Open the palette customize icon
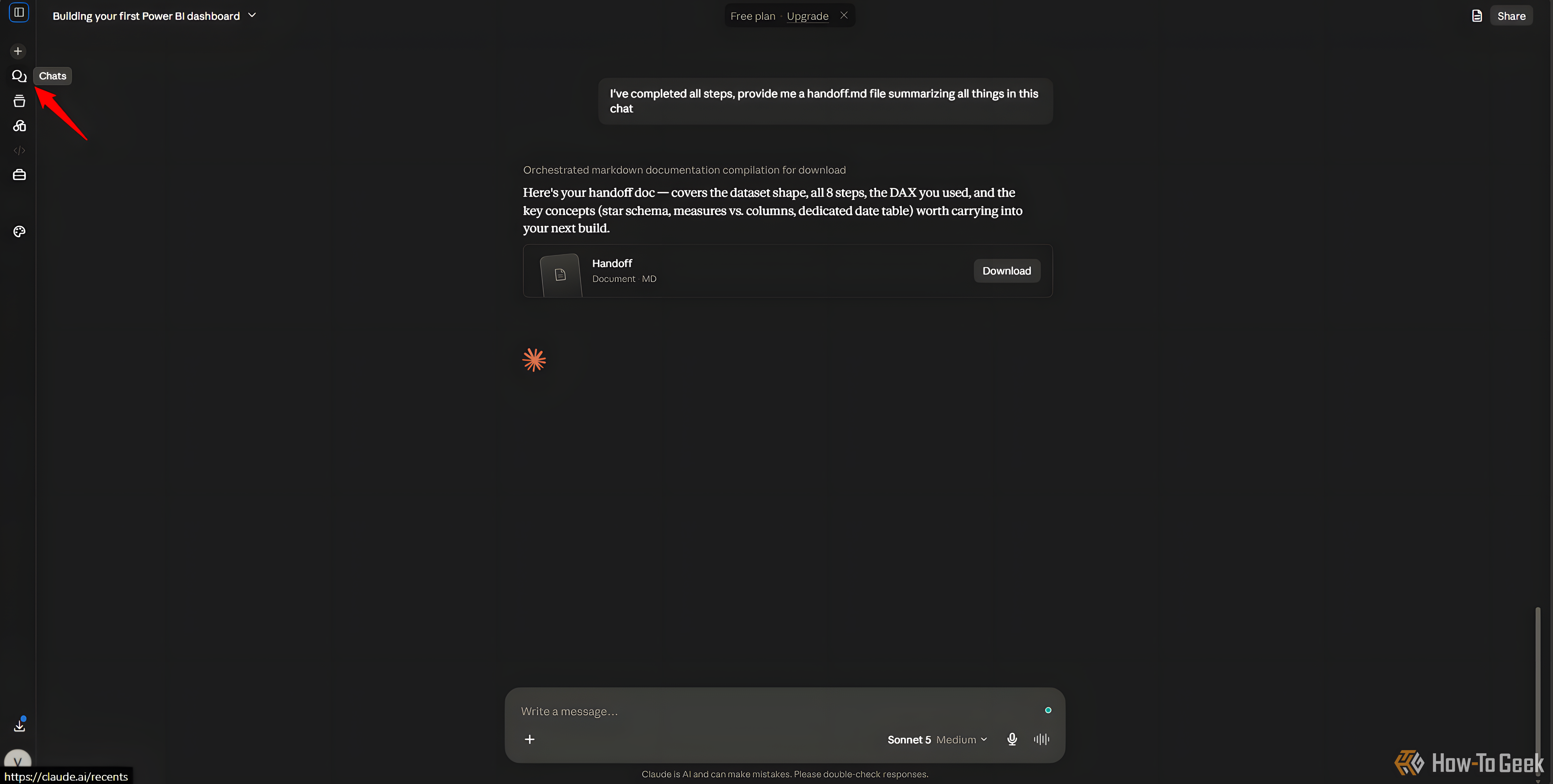The image size is (1553, 784). point(19,231)
